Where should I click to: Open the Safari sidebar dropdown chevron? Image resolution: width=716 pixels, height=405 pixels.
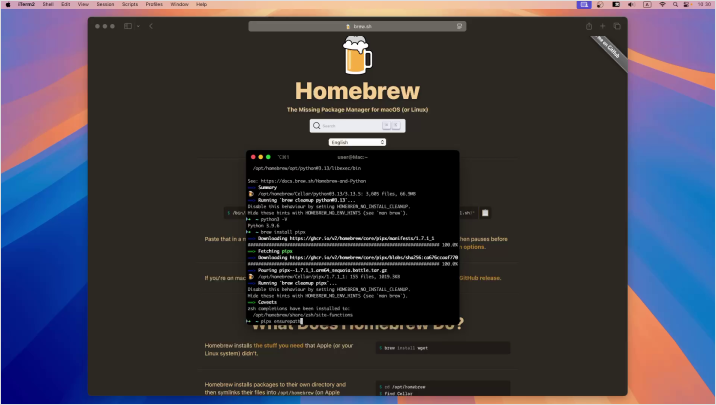pyautogui.click(x=138, y=26)
